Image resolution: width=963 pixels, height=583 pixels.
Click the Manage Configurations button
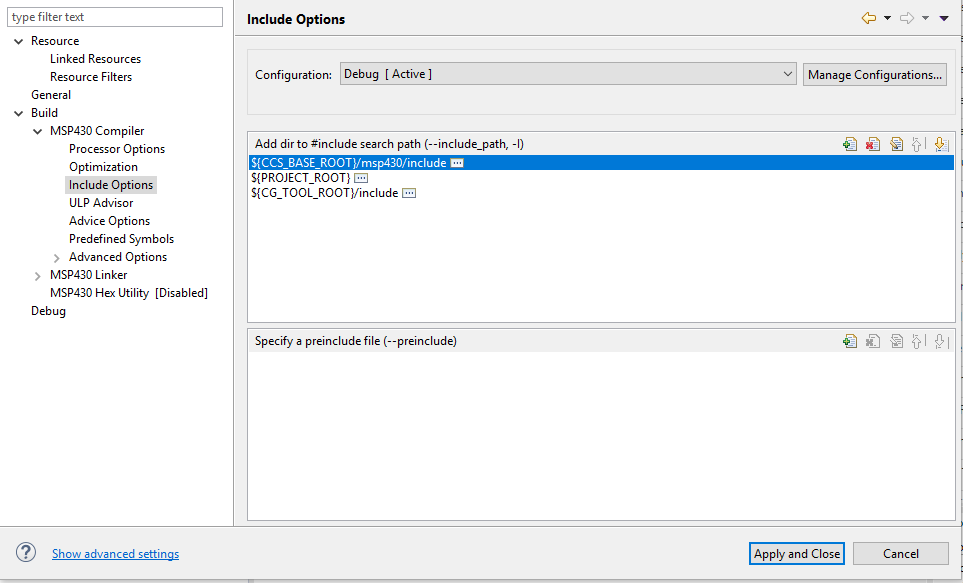pos(874,75)
